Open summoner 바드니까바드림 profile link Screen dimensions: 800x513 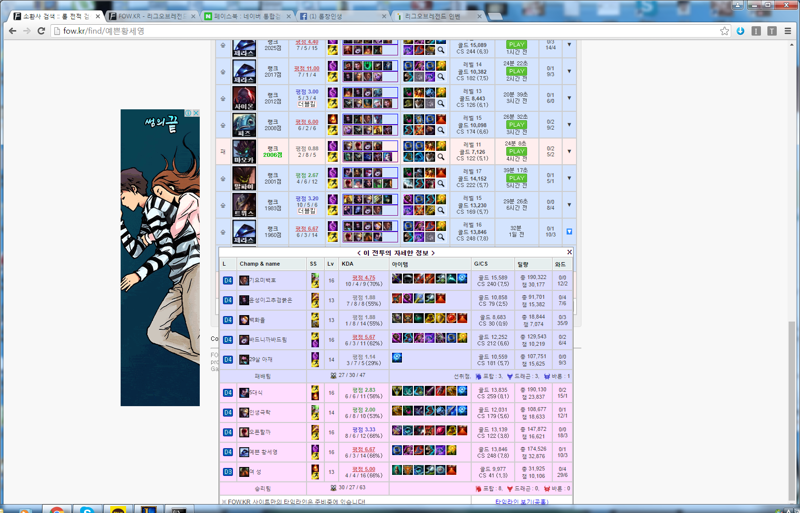click(x=268, y=340)
